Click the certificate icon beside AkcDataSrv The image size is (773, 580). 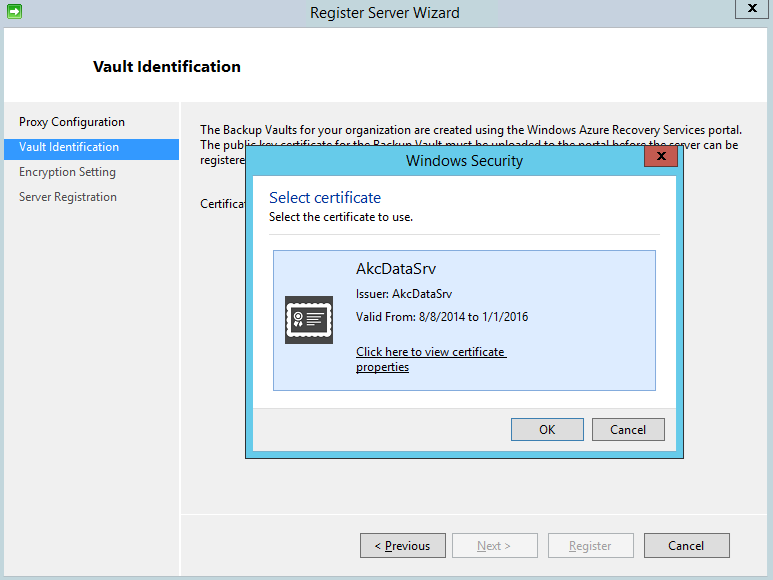point(309,320)
